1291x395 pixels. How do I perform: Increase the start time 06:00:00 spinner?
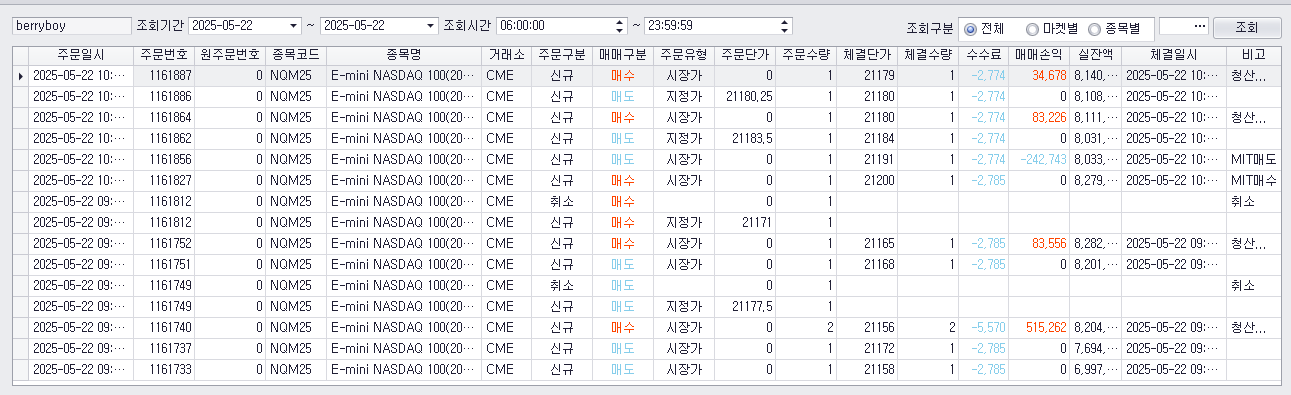click(x=620, y=21)
